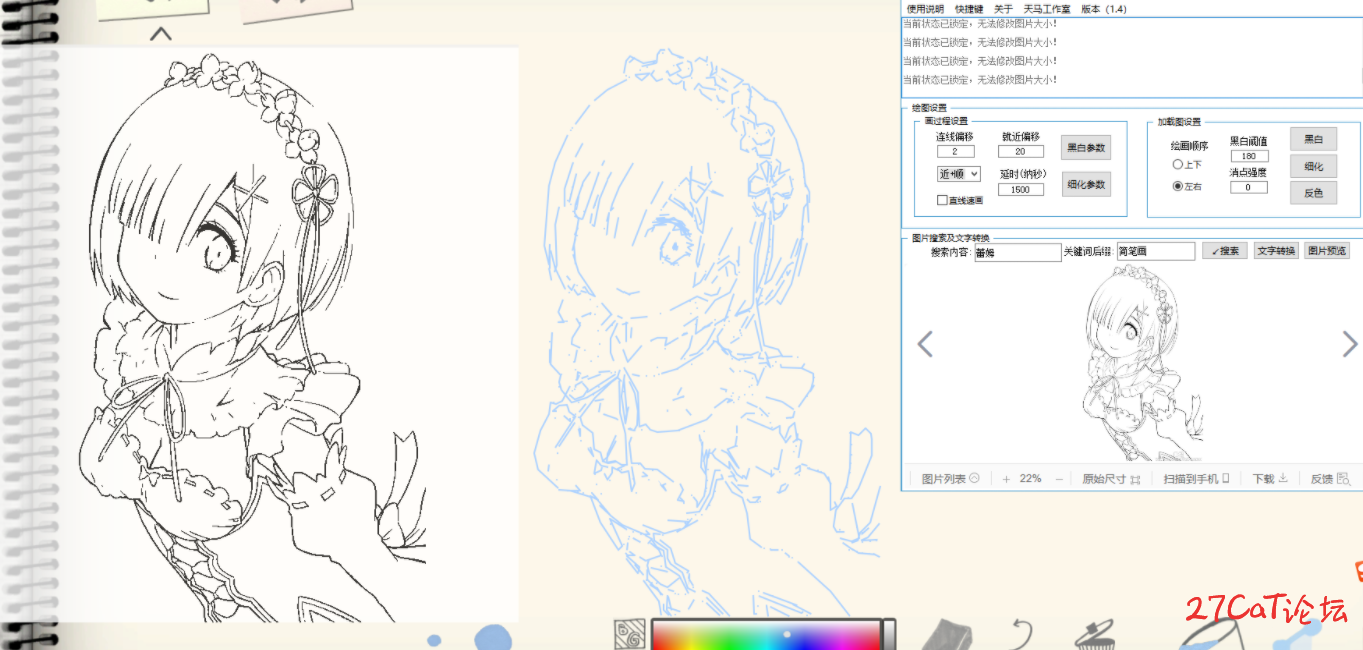
Task: Open 反馈 feedback
Action: pyautogui.click(x=1330, y=479)
